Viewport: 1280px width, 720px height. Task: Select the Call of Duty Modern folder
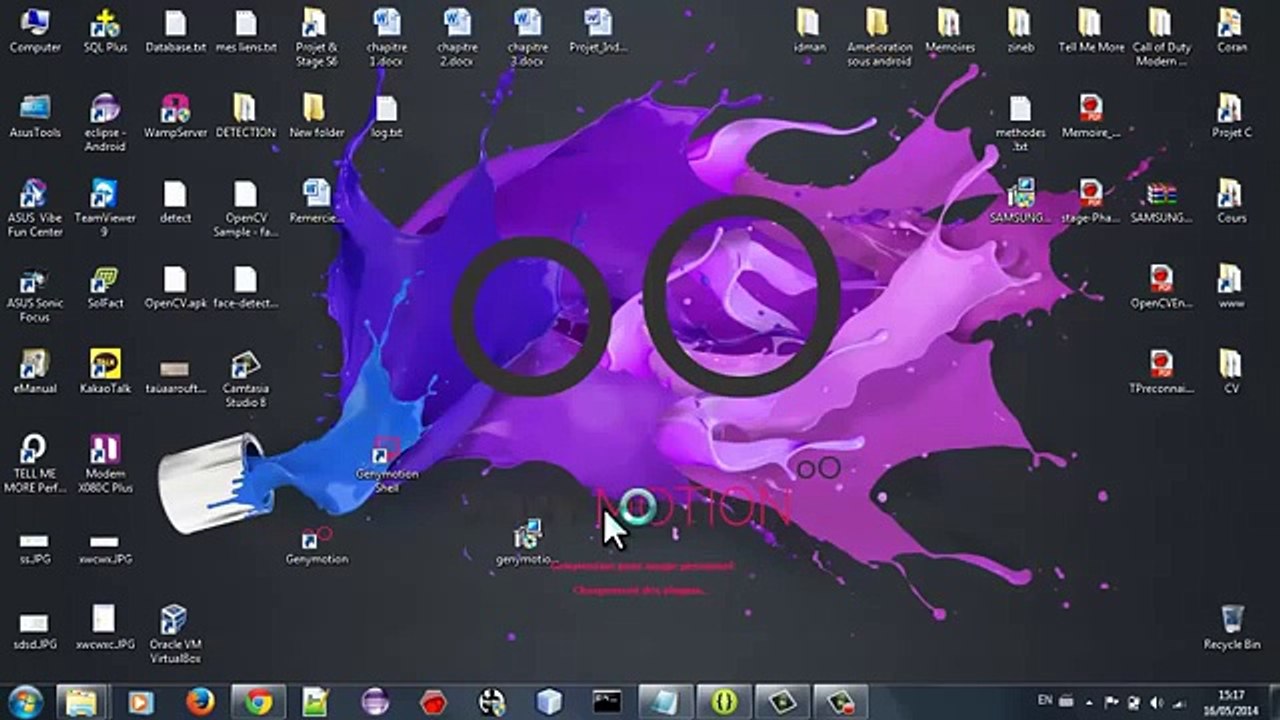[1161, 38]
